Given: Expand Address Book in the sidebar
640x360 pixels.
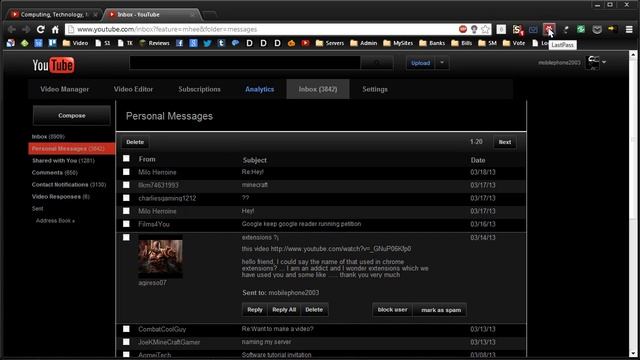Looking at the screenshot, I should point(55,220).
